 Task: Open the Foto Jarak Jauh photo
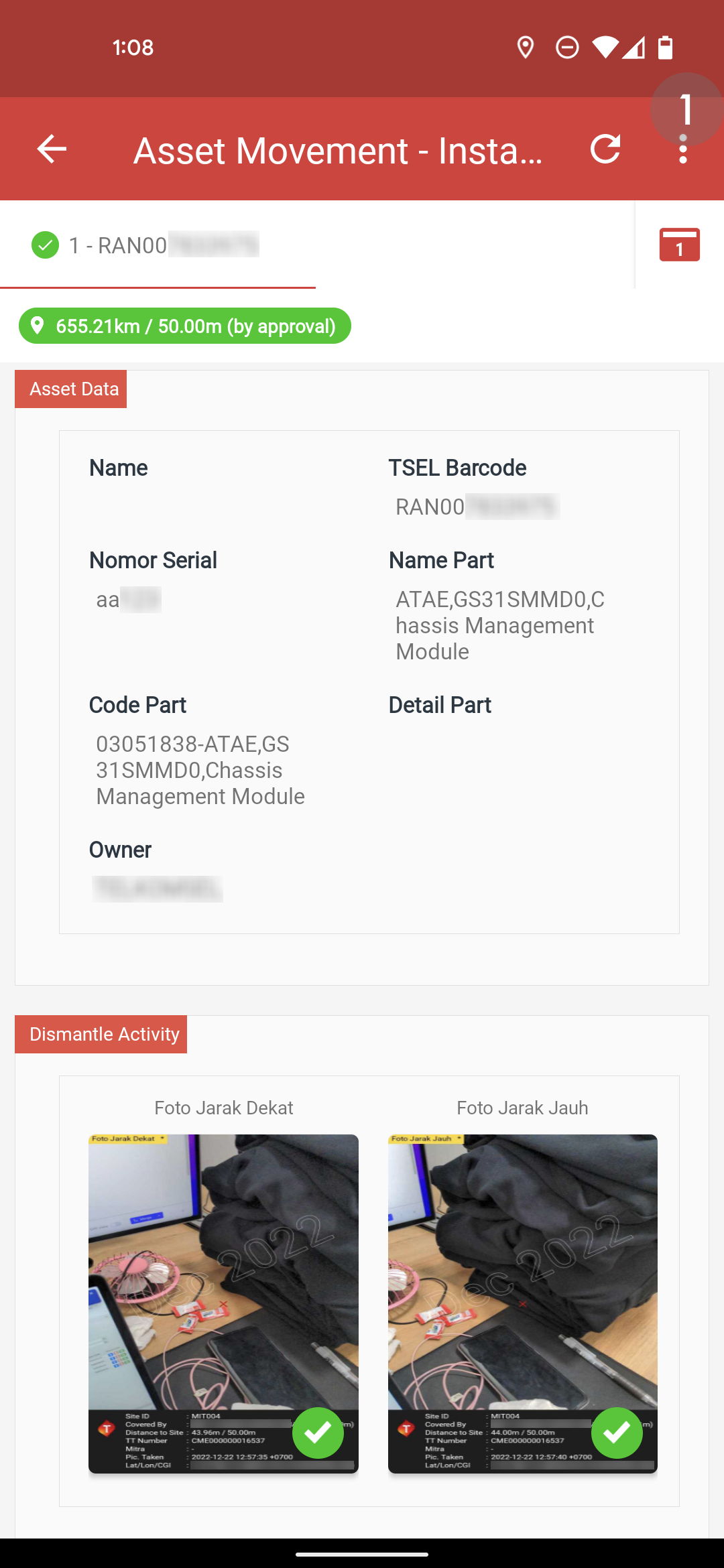(x=523, y=1303)
